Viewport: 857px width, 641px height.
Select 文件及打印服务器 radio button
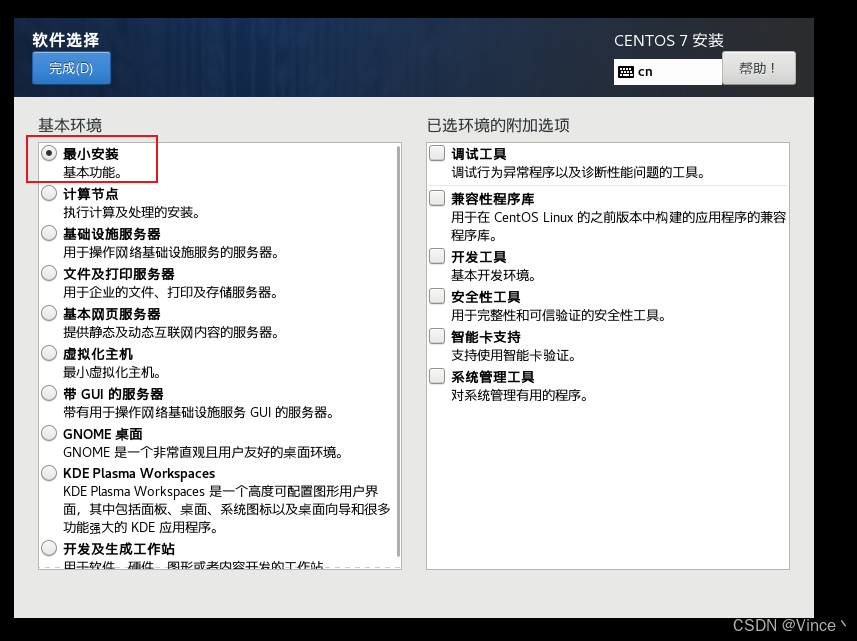(x=49, y=273)
